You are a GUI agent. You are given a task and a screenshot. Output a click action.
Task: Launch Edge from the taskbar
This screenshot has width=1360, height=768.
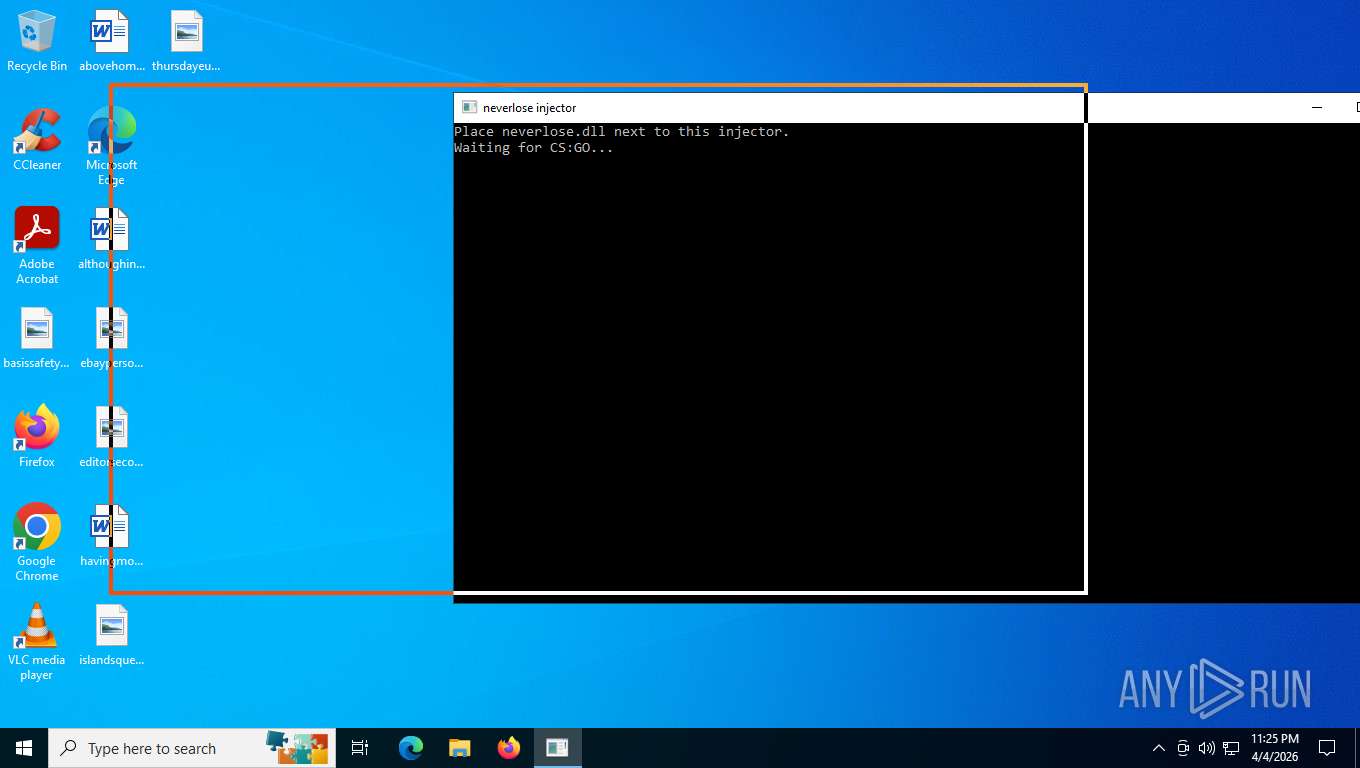click(x=411, y=748)
